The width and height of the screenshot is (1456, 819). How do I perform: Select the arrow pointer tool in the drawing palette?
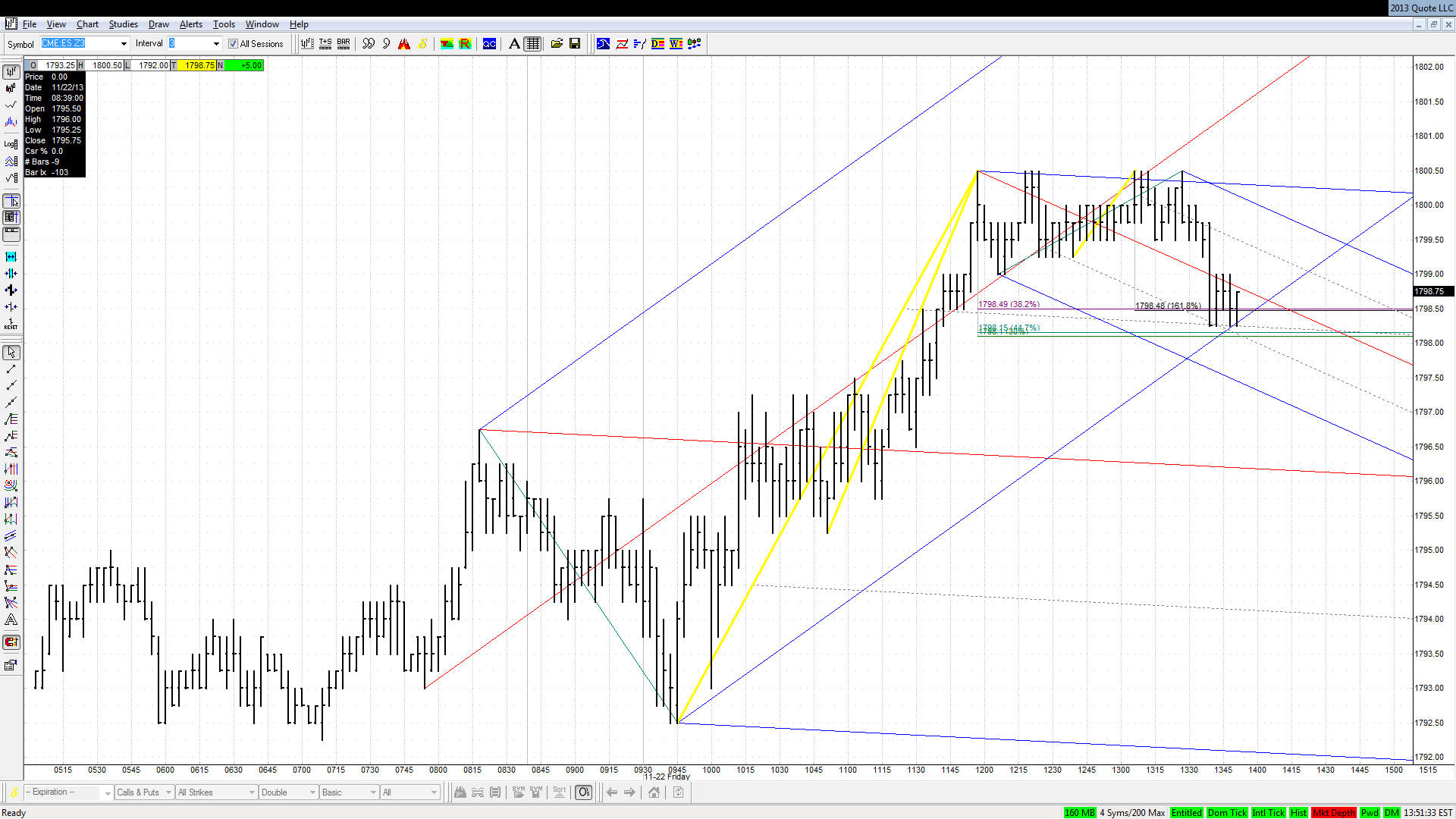[11, 353]
